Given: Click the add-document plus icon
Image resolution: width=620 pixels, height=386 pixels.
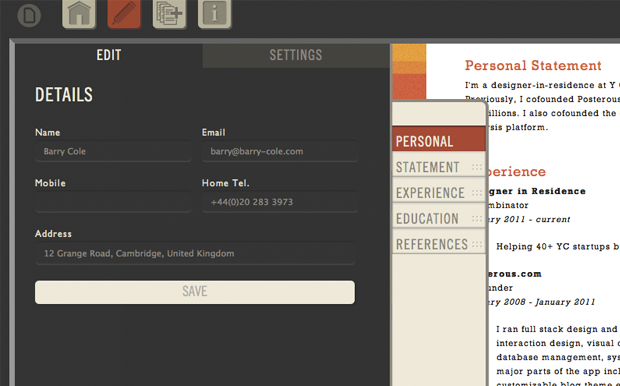Looking at the screenshot, I should pyautogui.click(x=169, y=14).
